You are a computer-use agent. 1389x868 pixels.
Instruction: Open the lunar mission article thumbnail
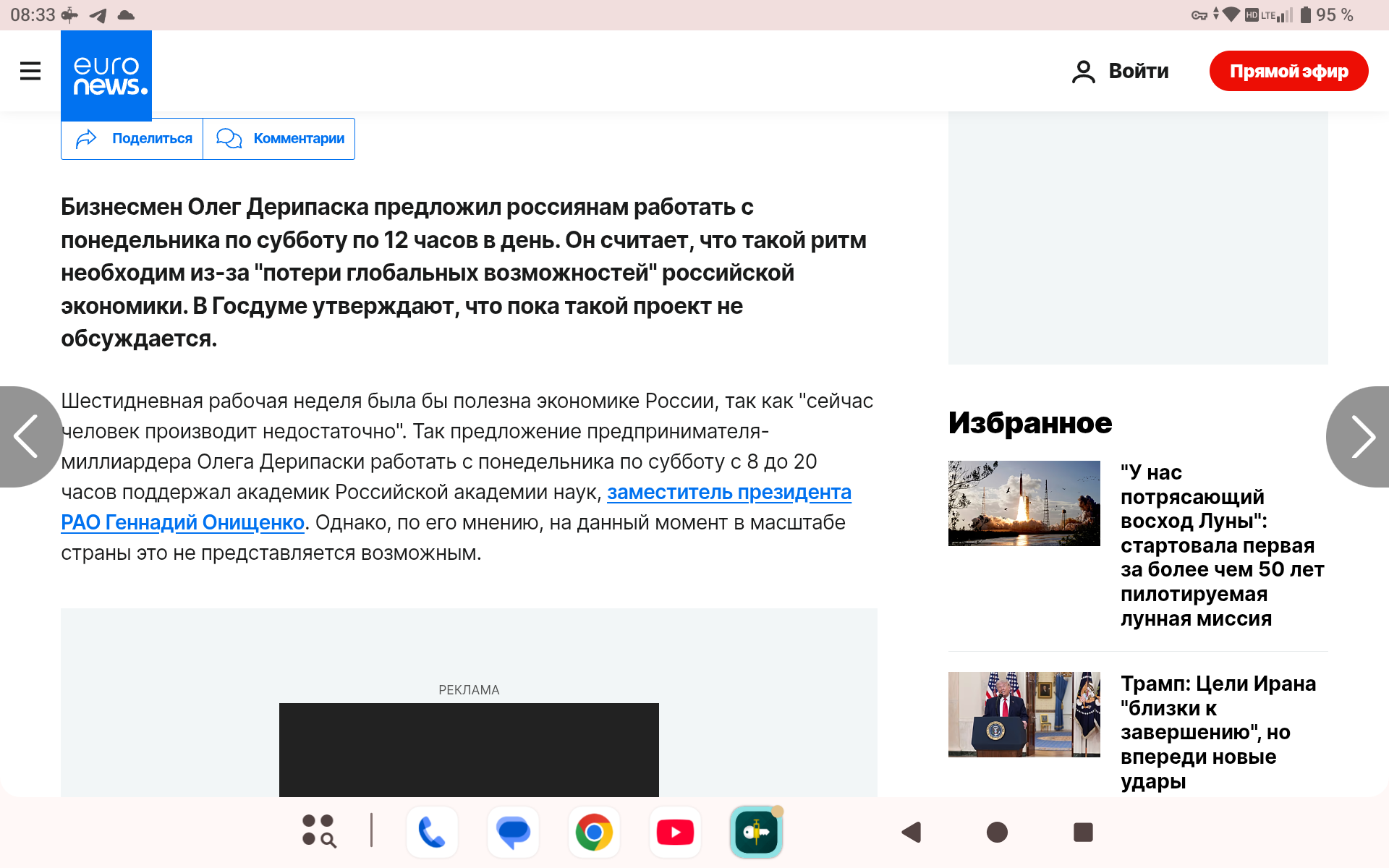[x=1024, y=503]
